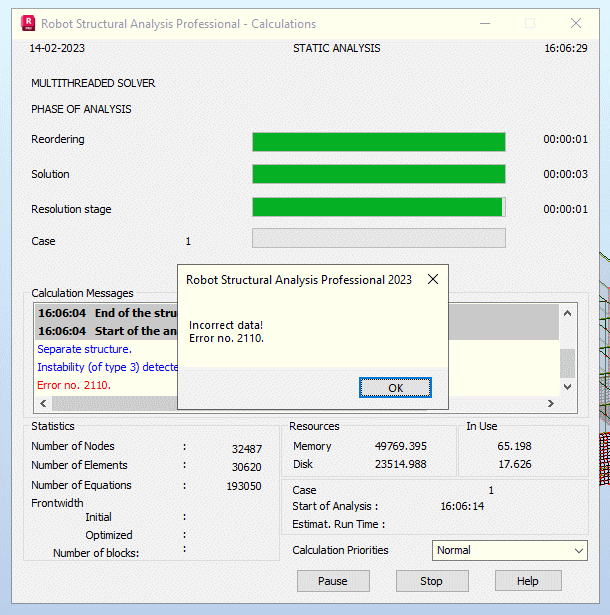The width and height of the screenshot is (610, 615).
Task: Click the horizontal scrollbar thumb in messages
Action: click(x=115, y=403)
